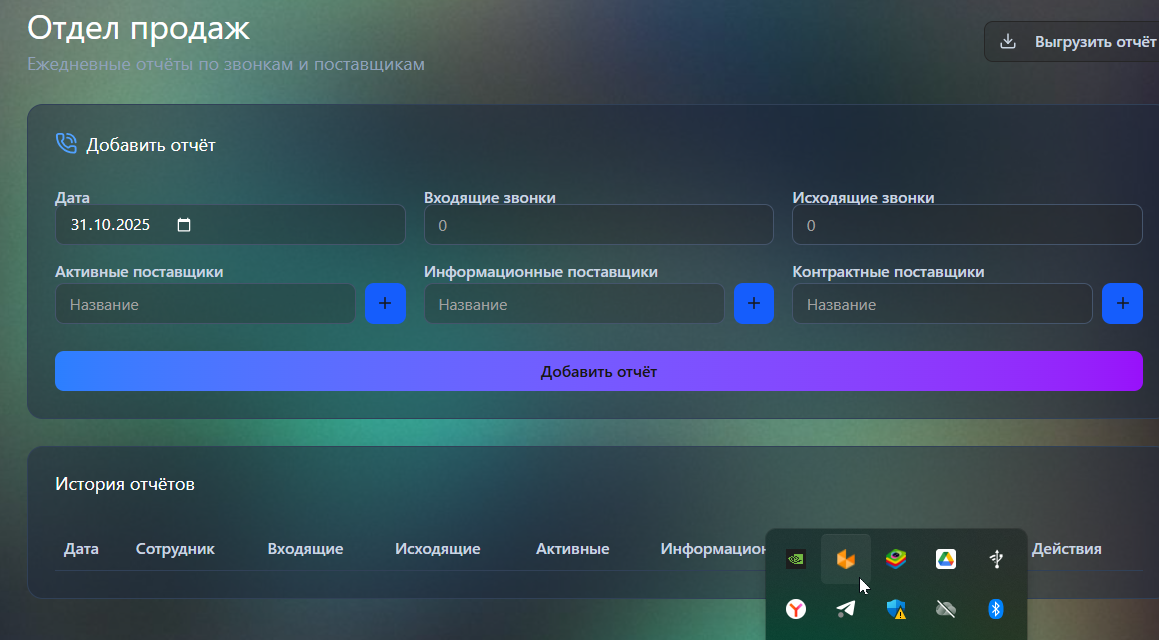The width and height of the screenshot is (1159, 640).
Task: Open Yandex Browser tray icon
Action: point(795,609)
